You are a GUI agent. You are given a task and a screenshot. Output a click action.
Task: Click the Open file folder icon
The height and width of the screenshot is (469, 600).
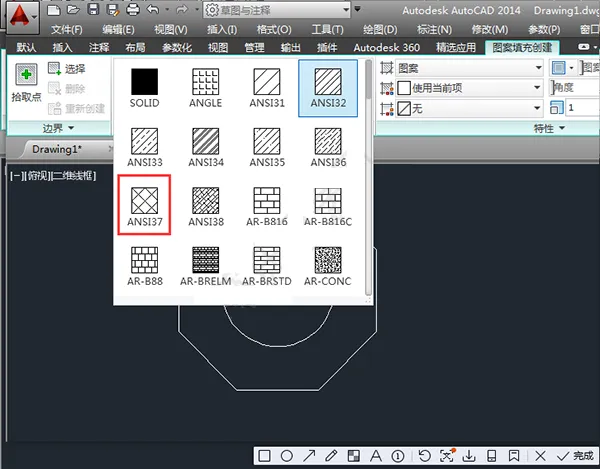tap(73, 10)
